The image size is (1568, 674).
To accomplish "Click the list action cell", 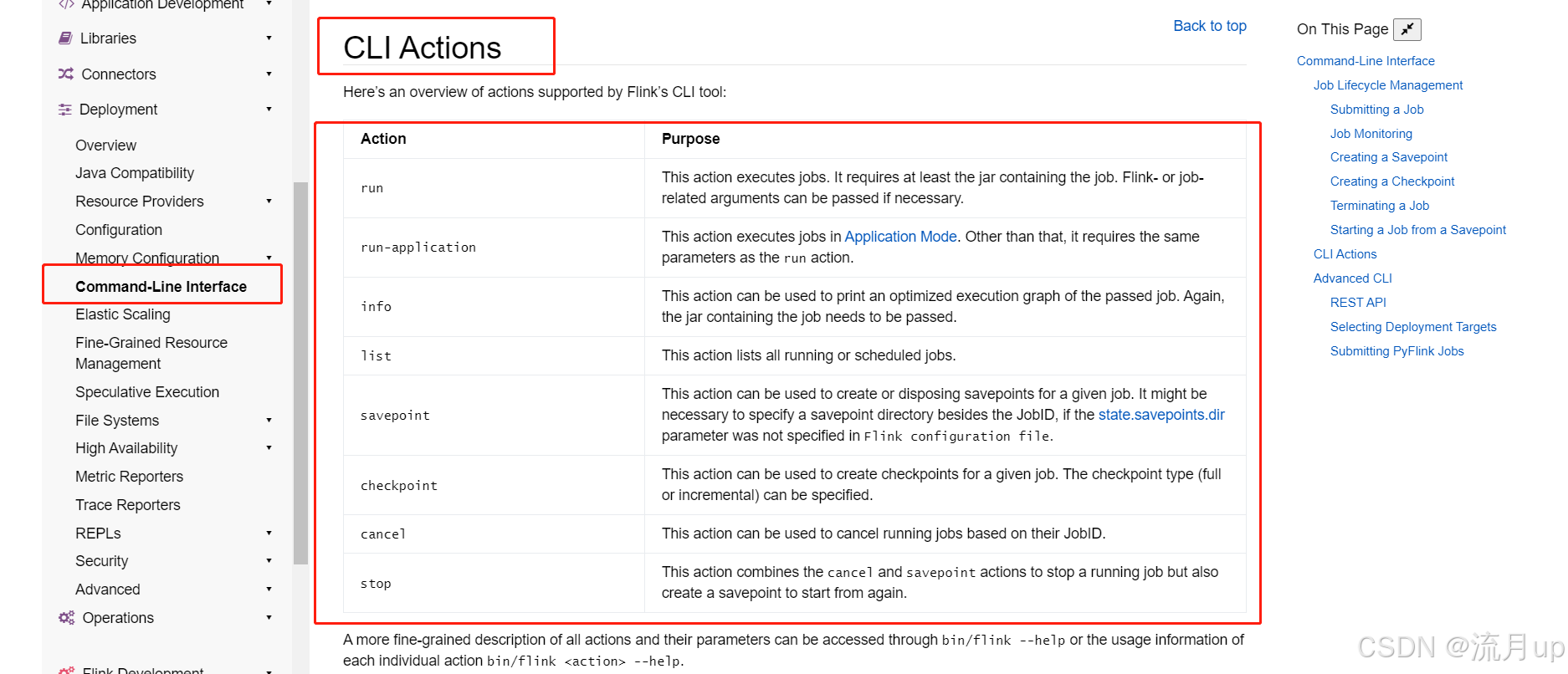I will point(494,356).
